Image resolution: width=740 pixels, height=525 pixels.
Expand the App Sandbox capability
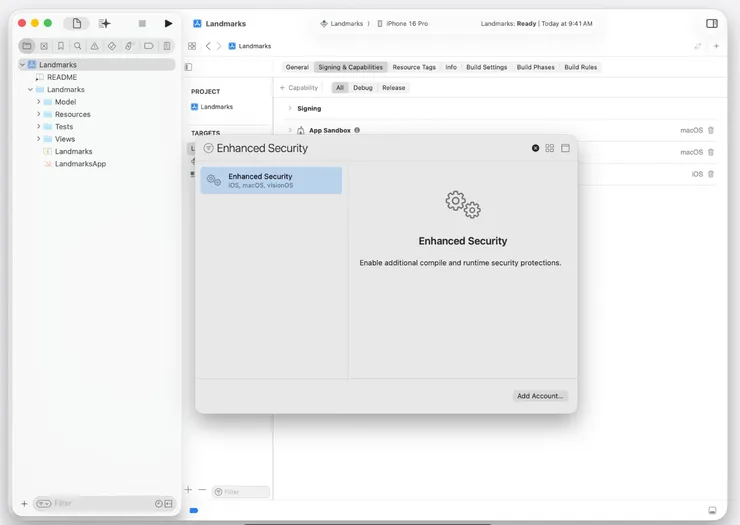pos(290,130)
